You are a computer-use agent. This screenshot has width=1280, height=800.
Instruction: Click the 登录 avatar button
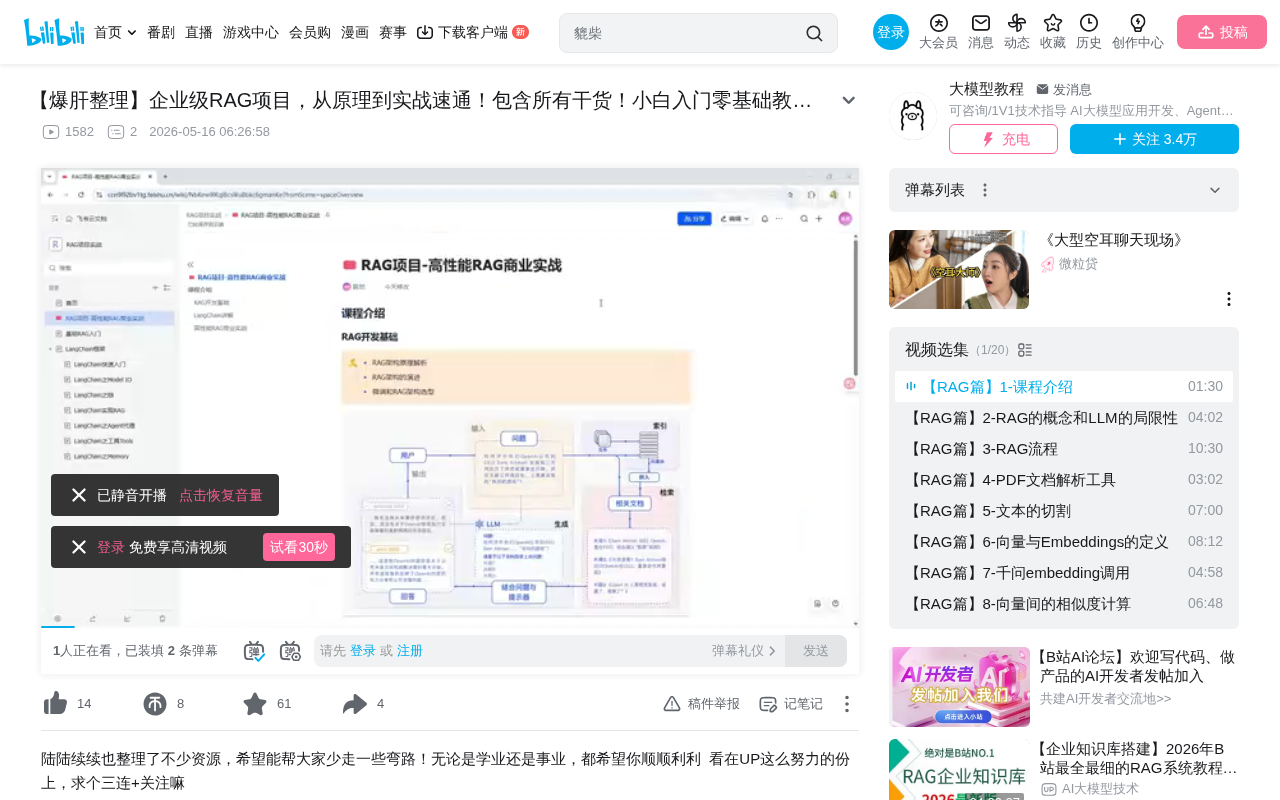891,32
